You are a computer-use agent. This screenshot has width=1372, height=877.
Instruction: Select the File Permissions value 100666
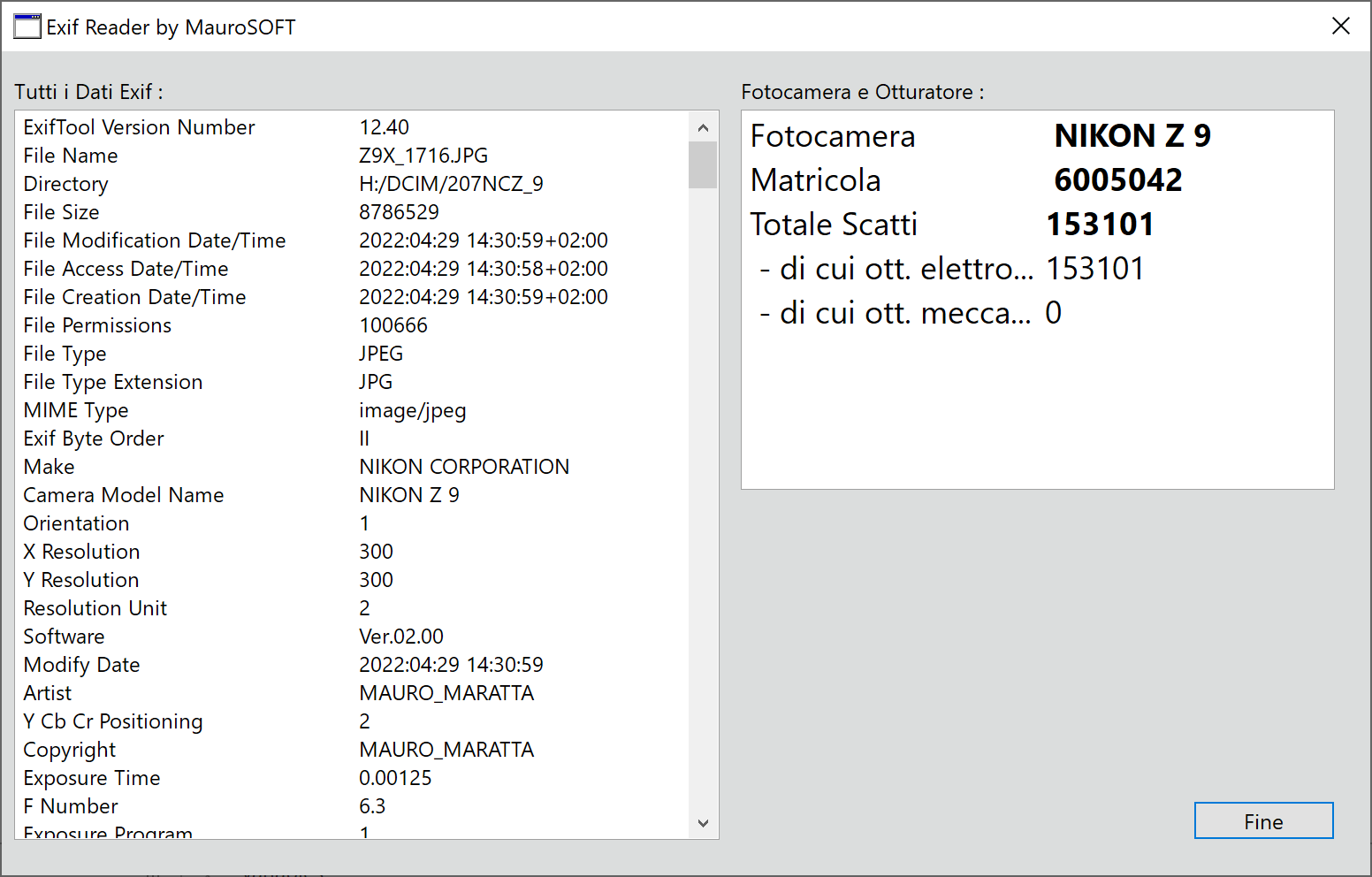[x=393, y=325]
